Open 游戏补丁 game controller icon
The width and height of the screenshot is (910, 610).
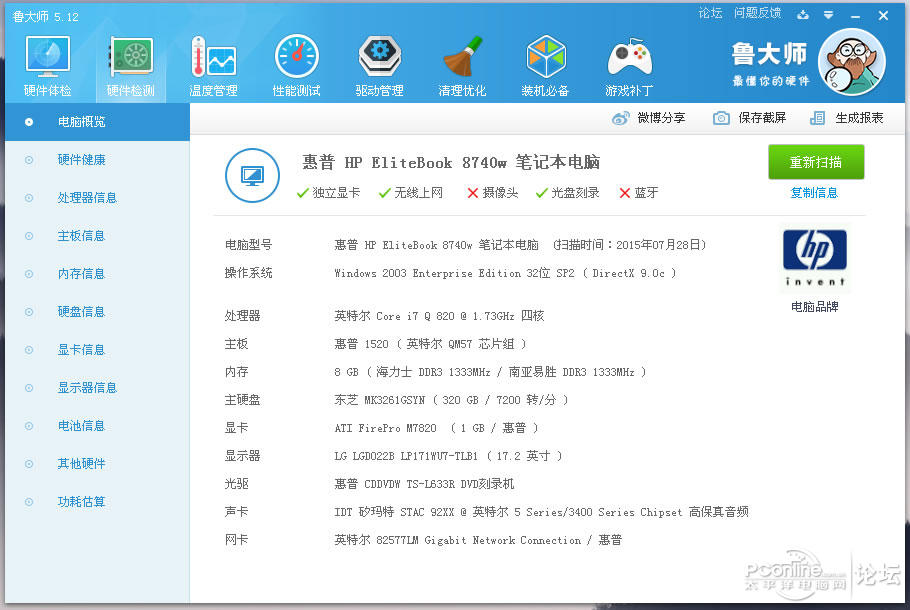629,65
